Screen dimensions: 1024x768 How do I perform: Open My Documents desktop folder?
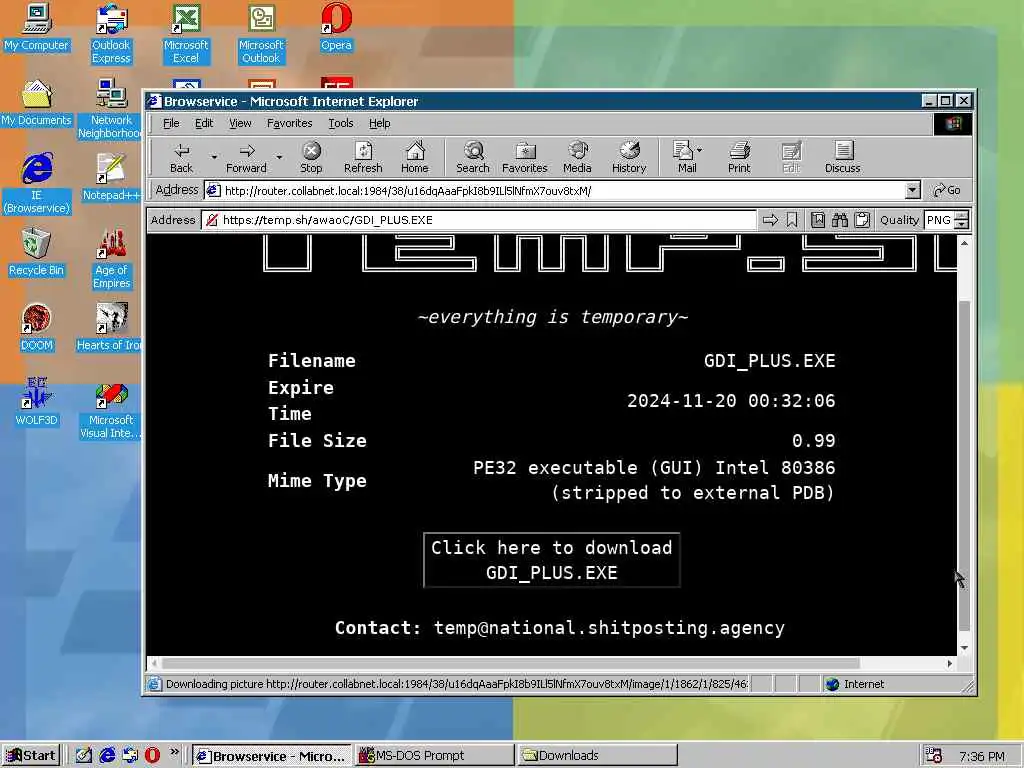point(36,103)
